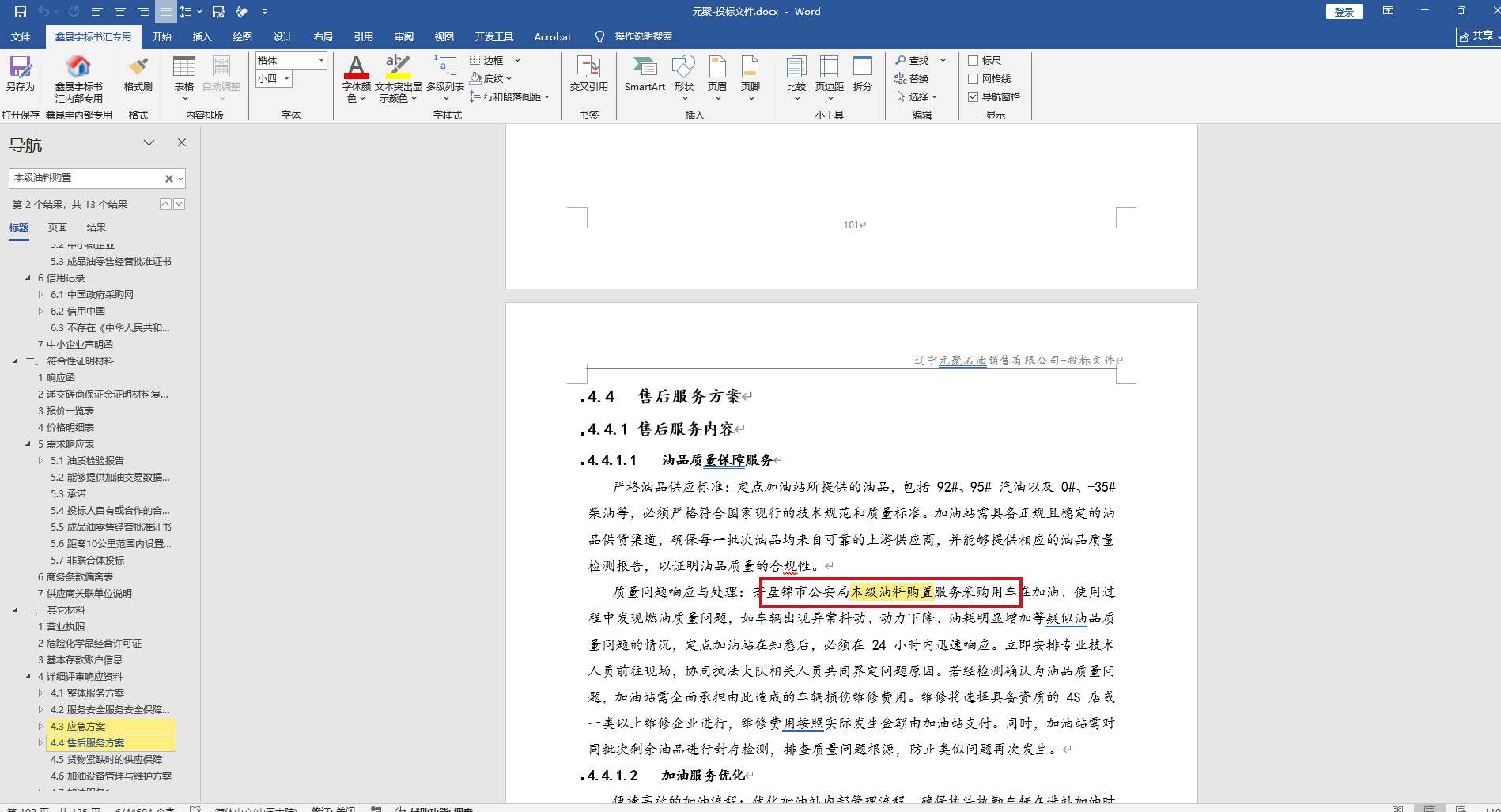Viewport: 1501px width, 812px height.
Task: Switch navigation pane to 页面 tab
Action: pos(58,228)
